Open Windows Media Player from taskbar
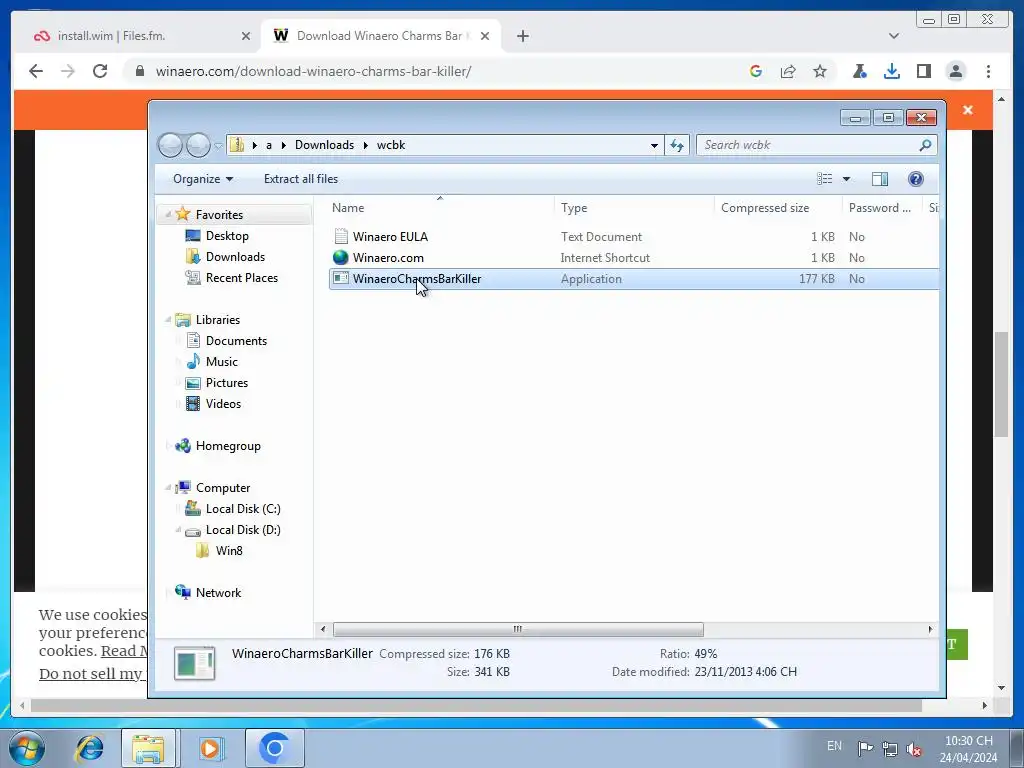Viewport: 1024px width, 768px height. coord(210,748)
